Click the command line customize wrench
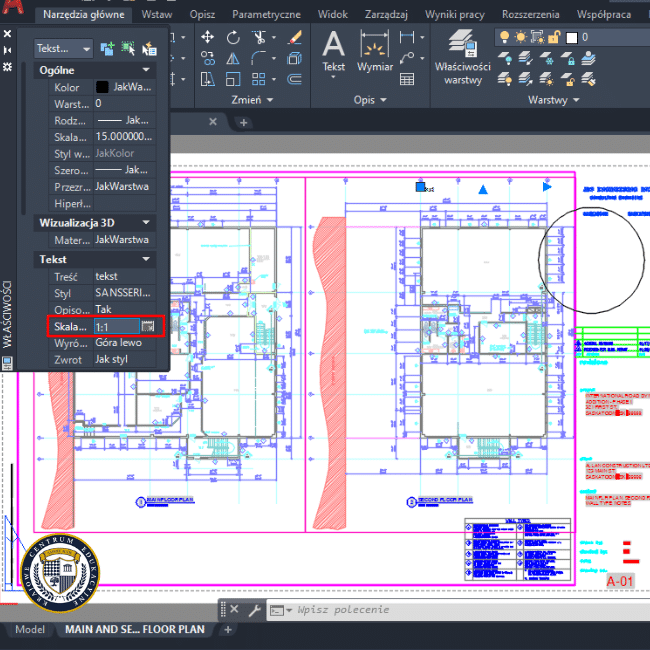The width and height of the screenshot is (650, 650). (254, 610)
